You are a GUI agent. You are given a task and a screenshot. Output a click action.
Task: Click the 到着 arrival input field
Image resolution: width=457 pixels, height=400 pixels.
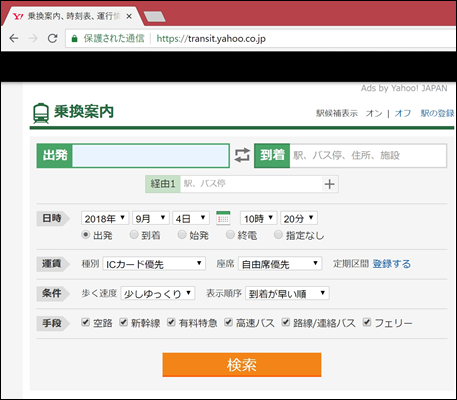tap(368, 156)
